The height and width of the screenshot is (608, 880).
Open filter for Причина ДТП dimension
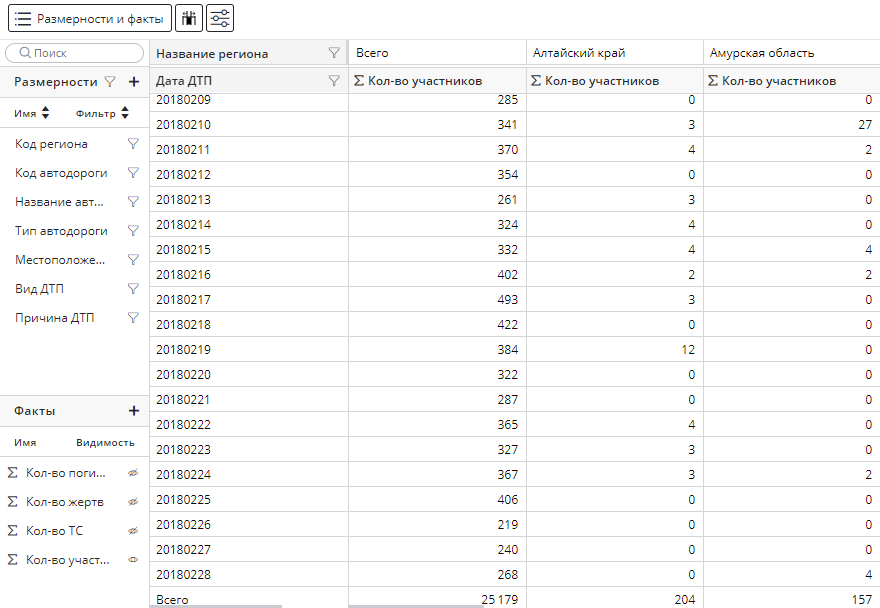(133, 318)
